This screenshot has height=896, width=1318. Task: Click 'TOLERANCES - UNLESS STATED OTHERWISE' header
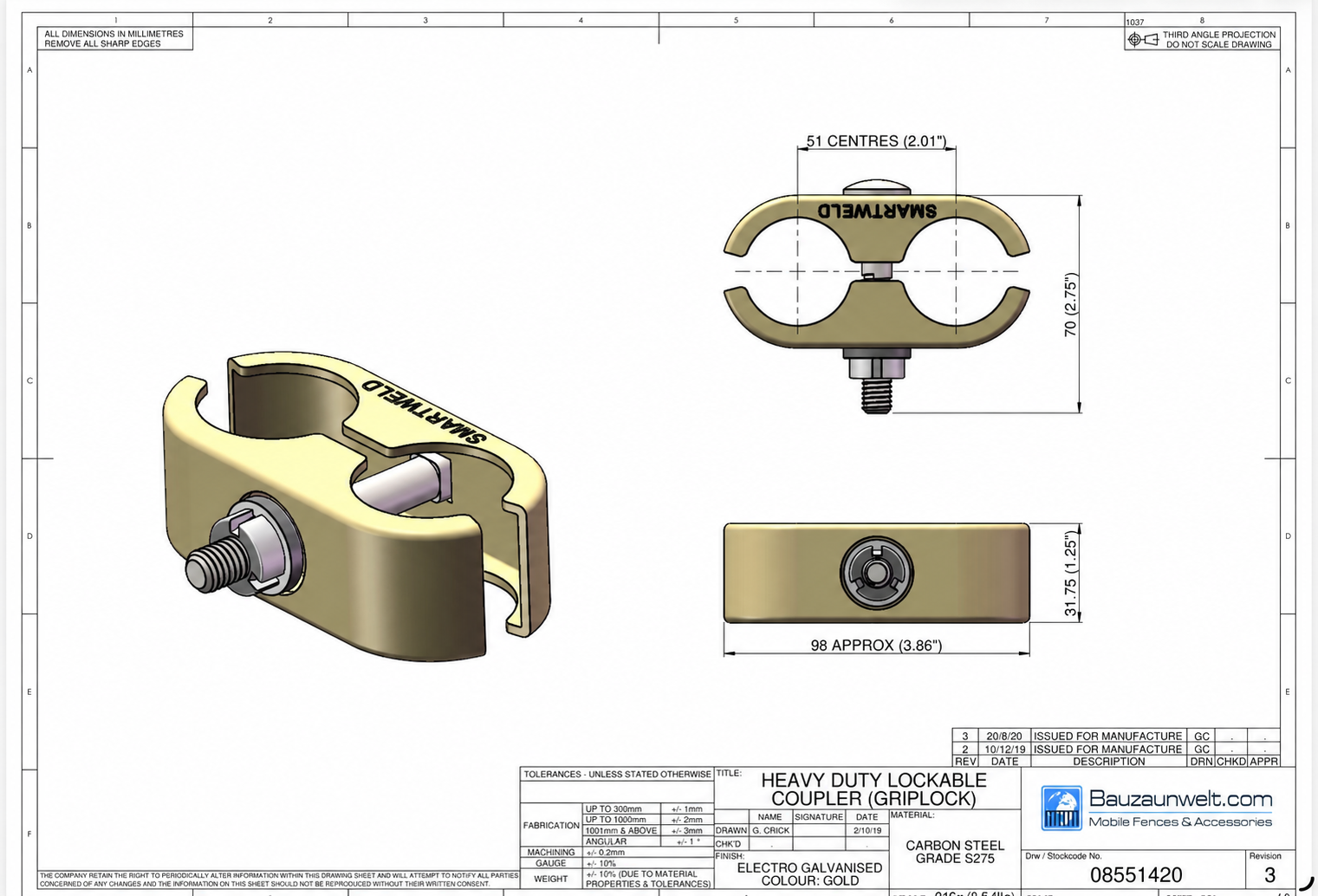617,774
